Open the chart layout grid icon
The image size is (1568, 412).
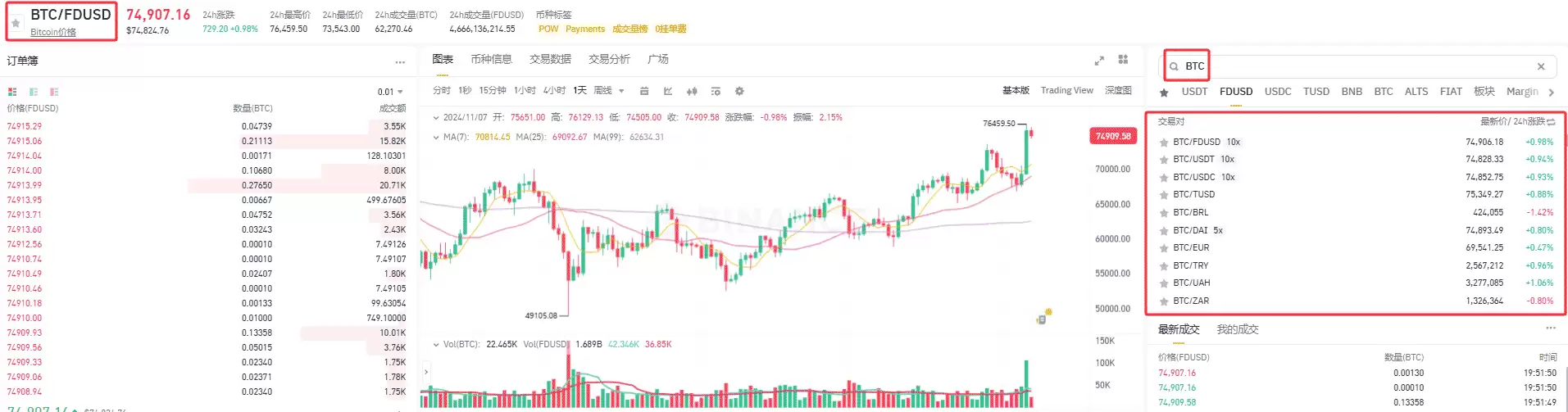[x=1123, y=60]
